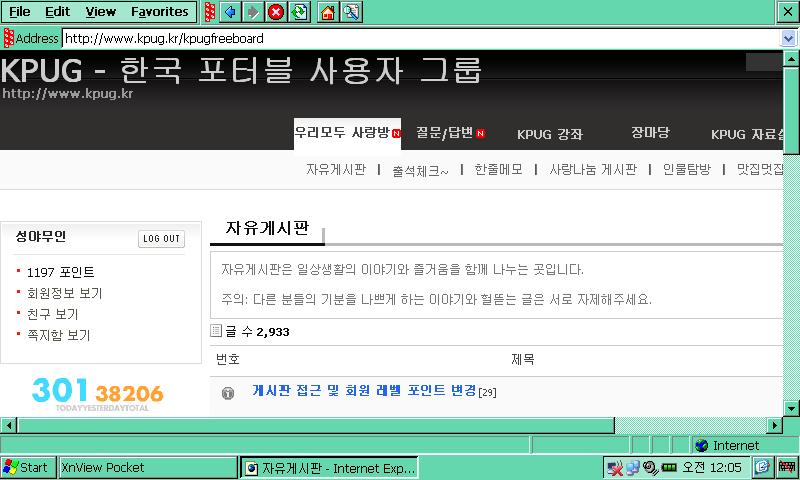
Task: Open the 1197 포인트 link
Action: point(60,272)
